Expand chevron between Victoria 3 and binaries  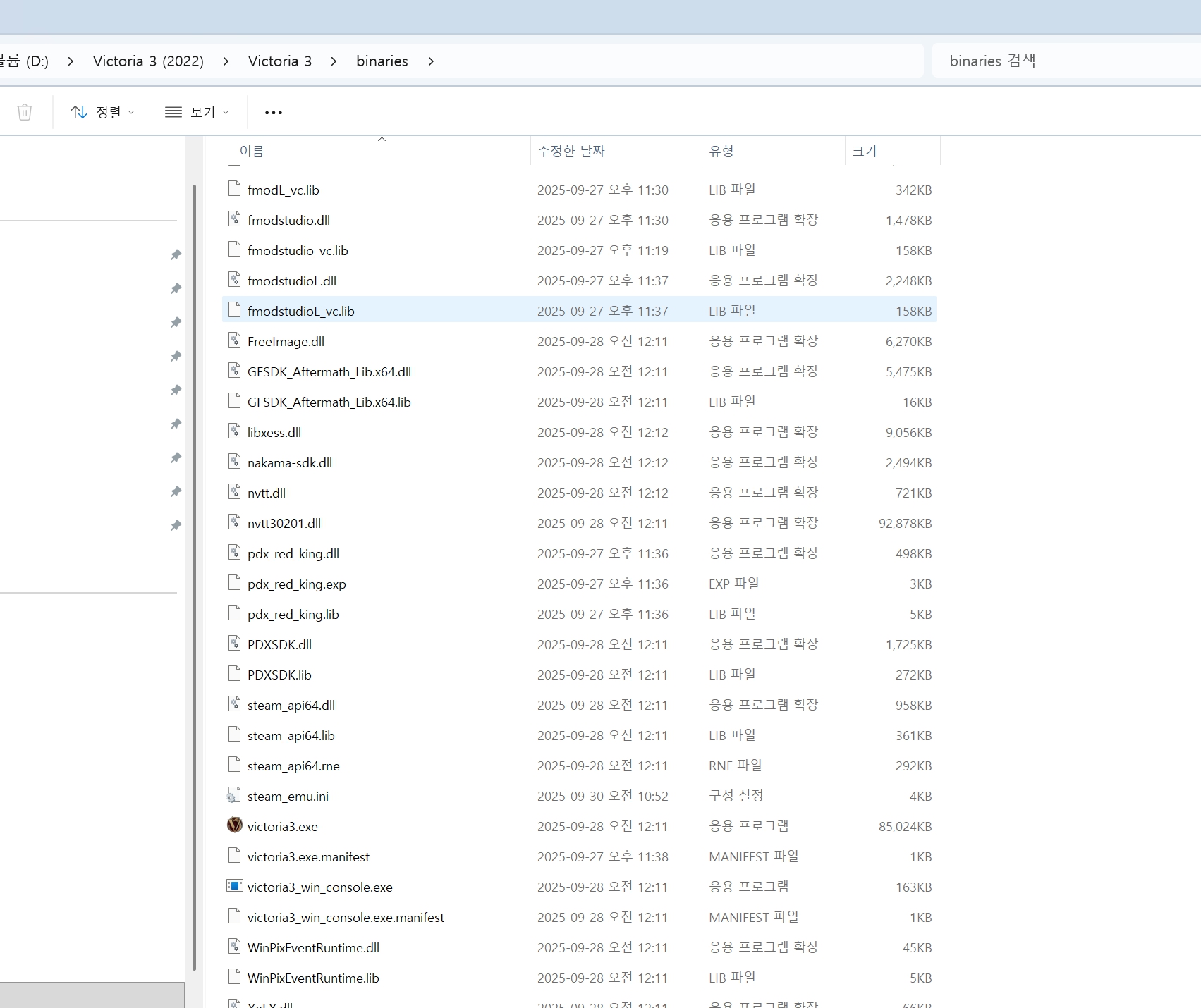click(334, 61)
